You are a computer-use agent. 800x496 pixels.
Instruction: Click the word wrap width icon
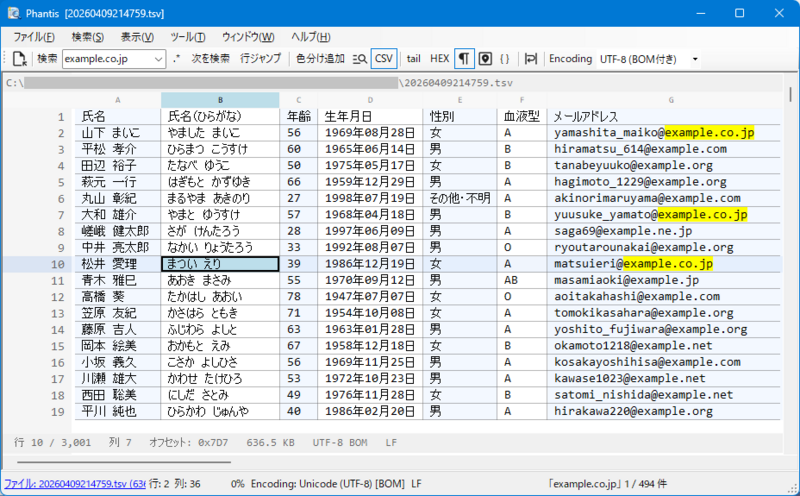pyautogui.click(x=531, y=59)
